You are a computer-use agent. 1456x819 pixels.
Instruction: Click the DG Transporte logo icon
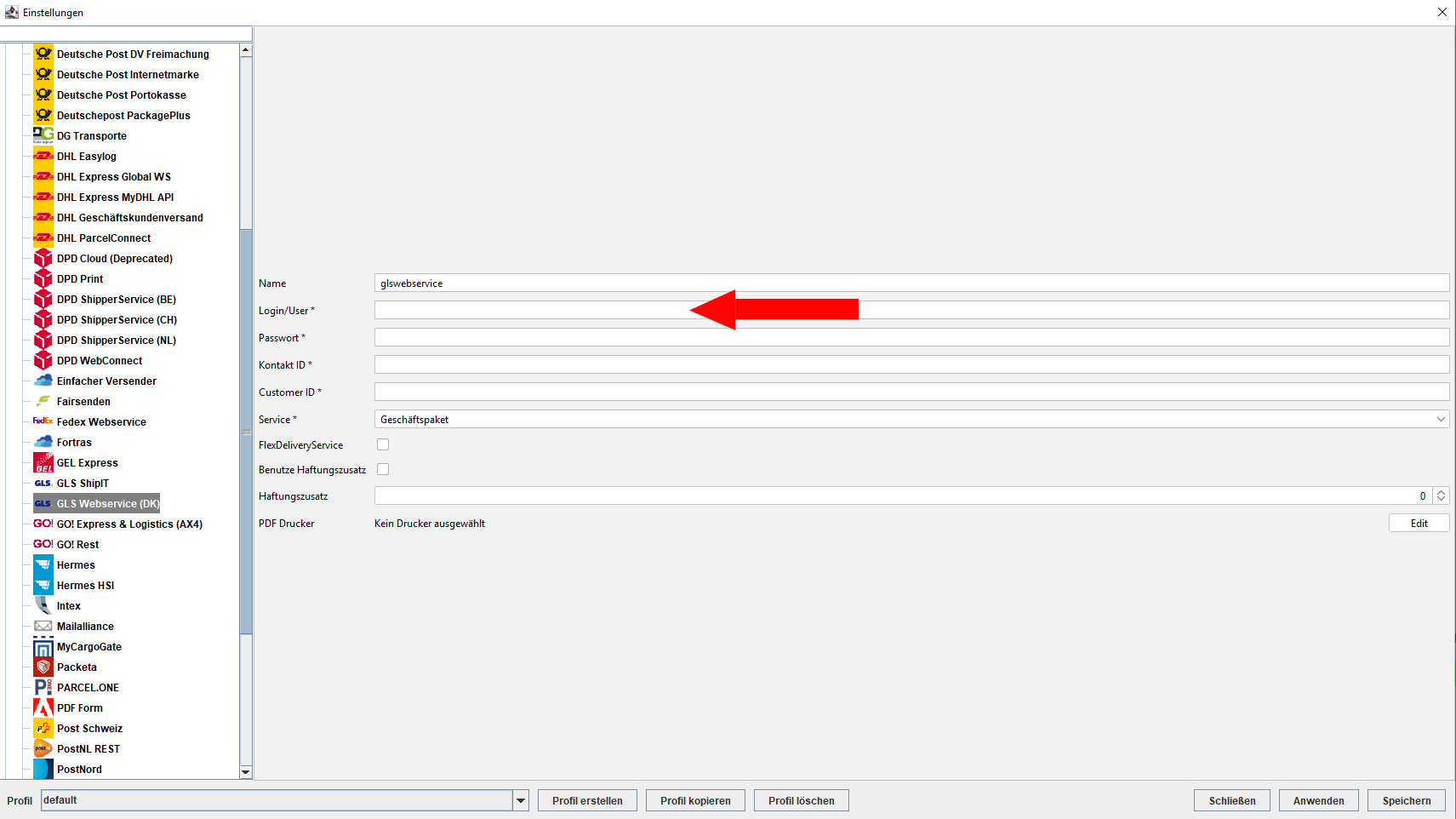(x=43, y=135)
